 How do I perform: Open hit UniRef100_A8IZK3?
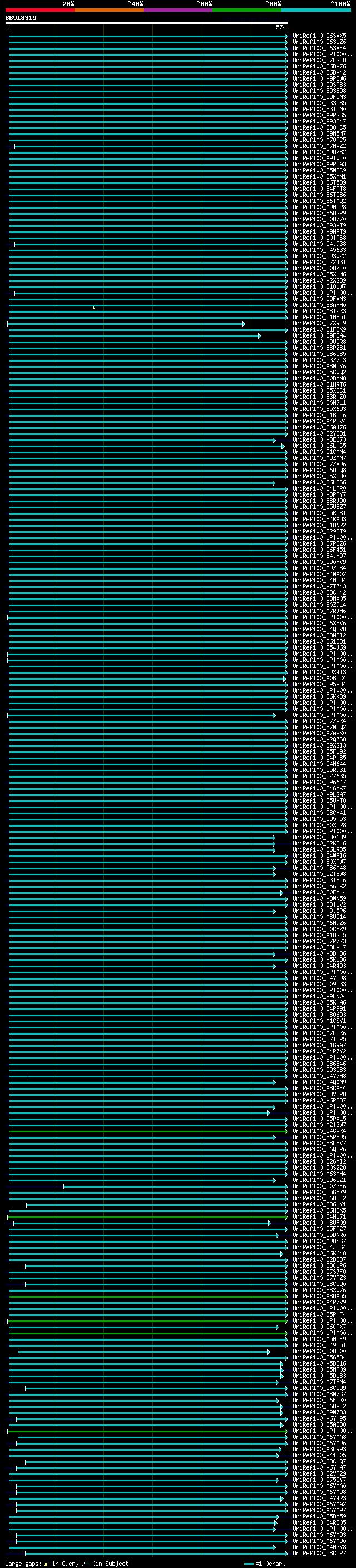point(319,311)
